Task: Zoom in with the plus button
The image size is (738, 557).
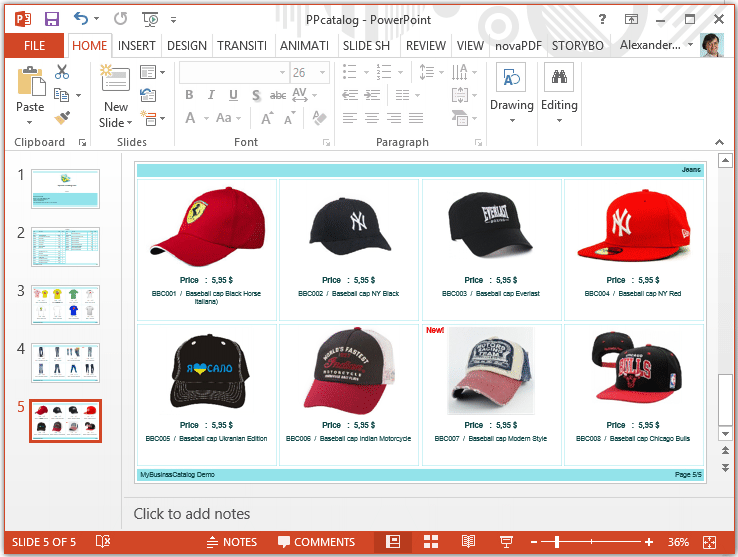Action: pyautogui.click(x=649, y=542)
